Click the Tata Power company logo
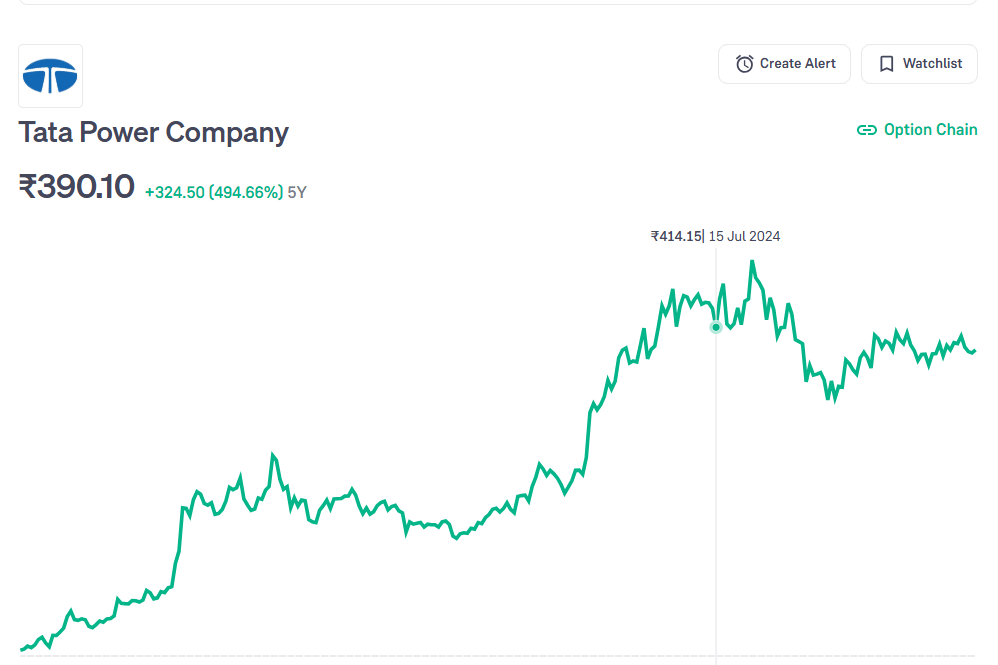The image size is (998, 665). pos(50,76)
